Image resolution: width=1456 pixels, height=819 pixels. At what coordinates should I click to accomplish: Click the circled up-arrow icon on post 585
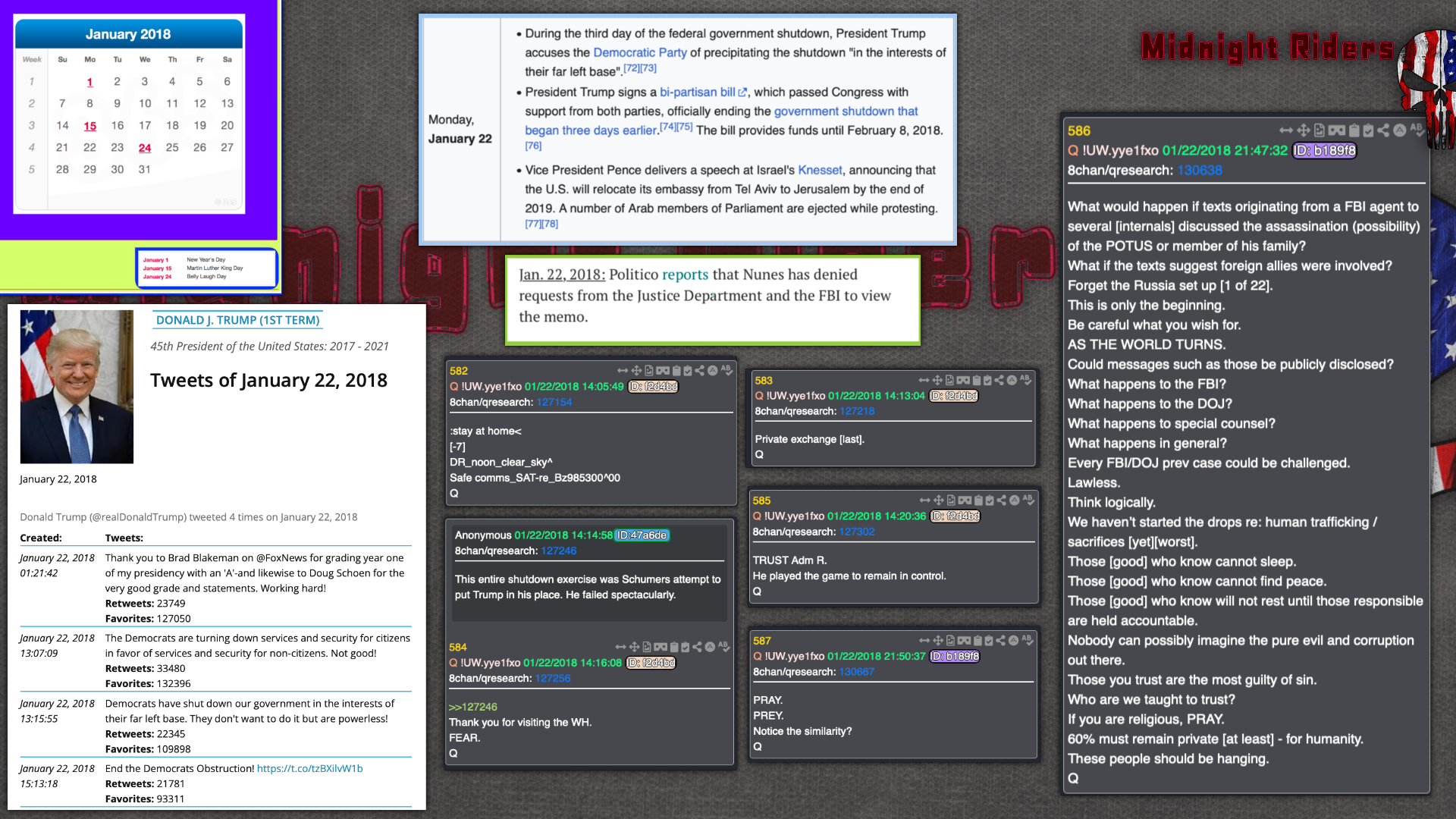[x=1015, y=500]
